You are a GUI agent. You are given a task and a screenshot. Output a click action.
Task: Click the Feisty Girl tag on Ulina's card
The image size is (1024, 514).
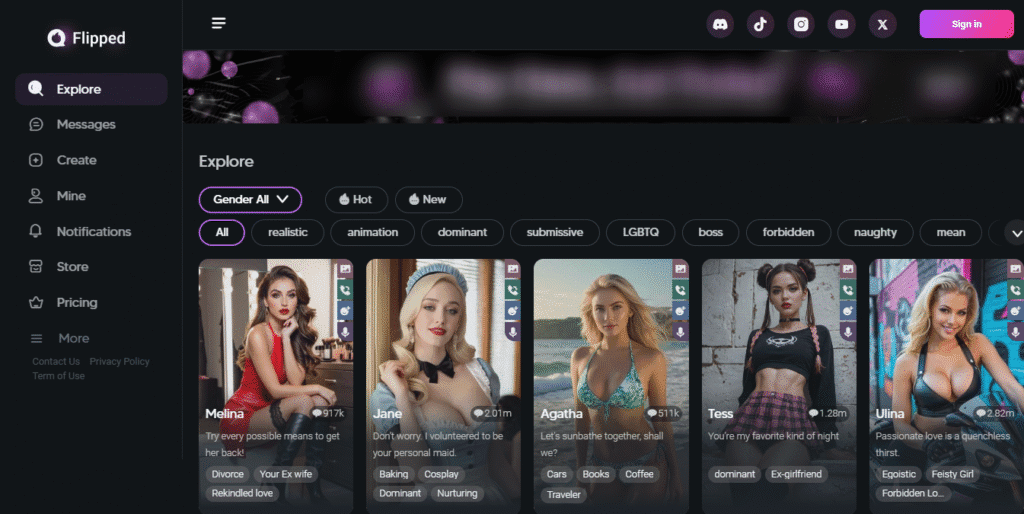tap(952, 474)
